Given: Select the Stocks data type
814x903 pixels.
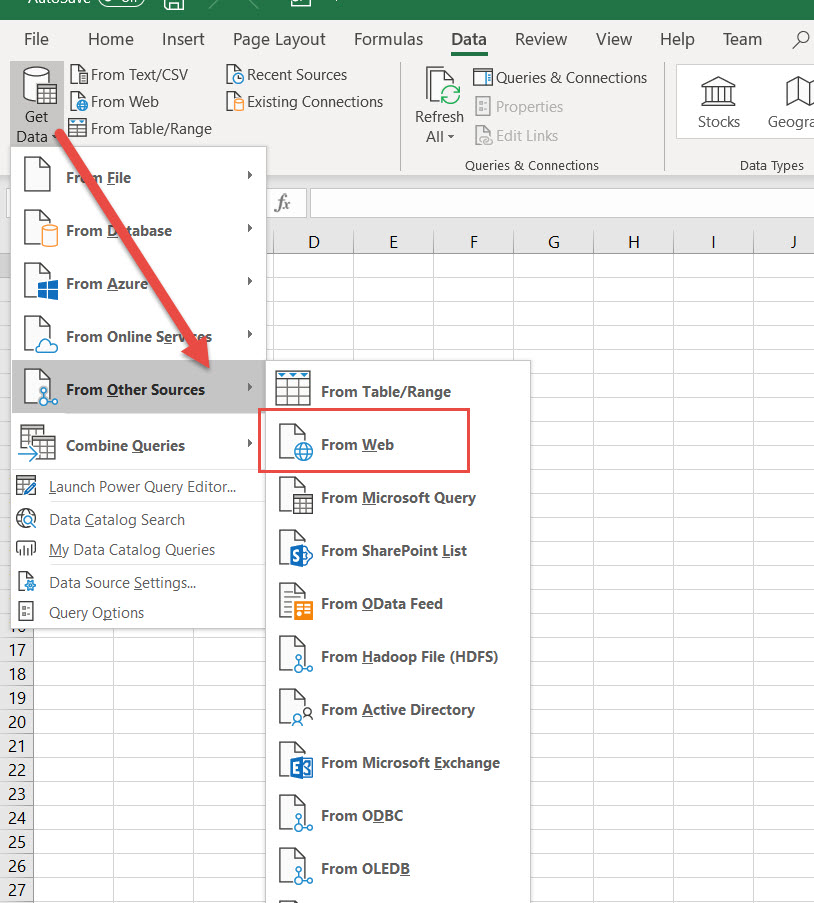Looking at the screenshot, I should [x=718, y=103].
